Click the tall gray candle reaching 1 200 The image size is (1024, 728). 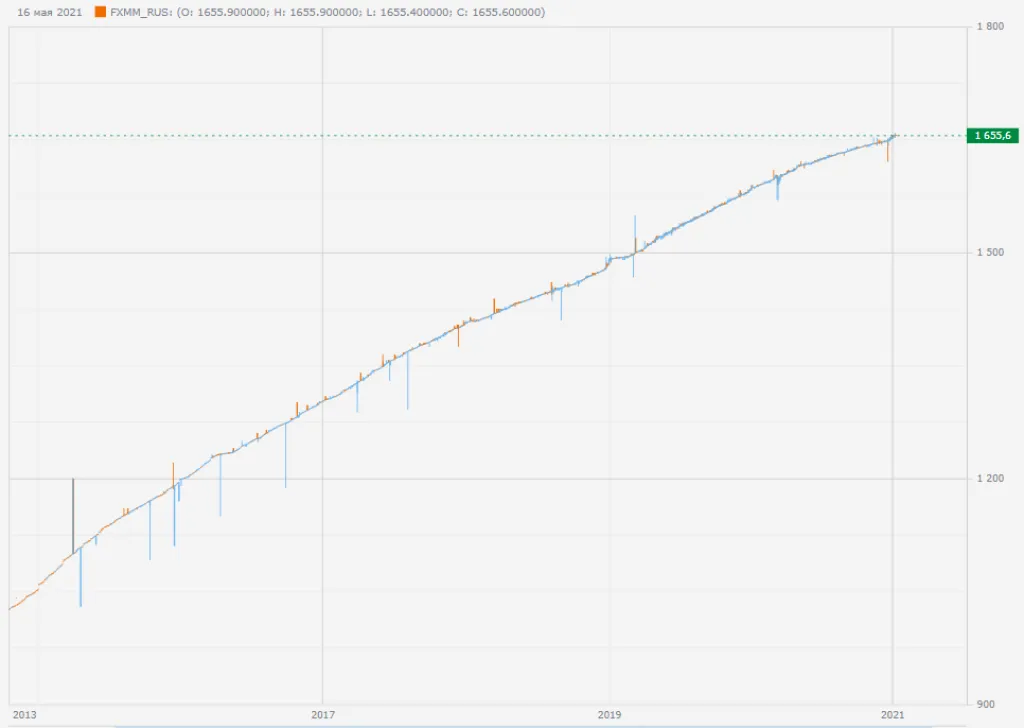click(73, 515)
